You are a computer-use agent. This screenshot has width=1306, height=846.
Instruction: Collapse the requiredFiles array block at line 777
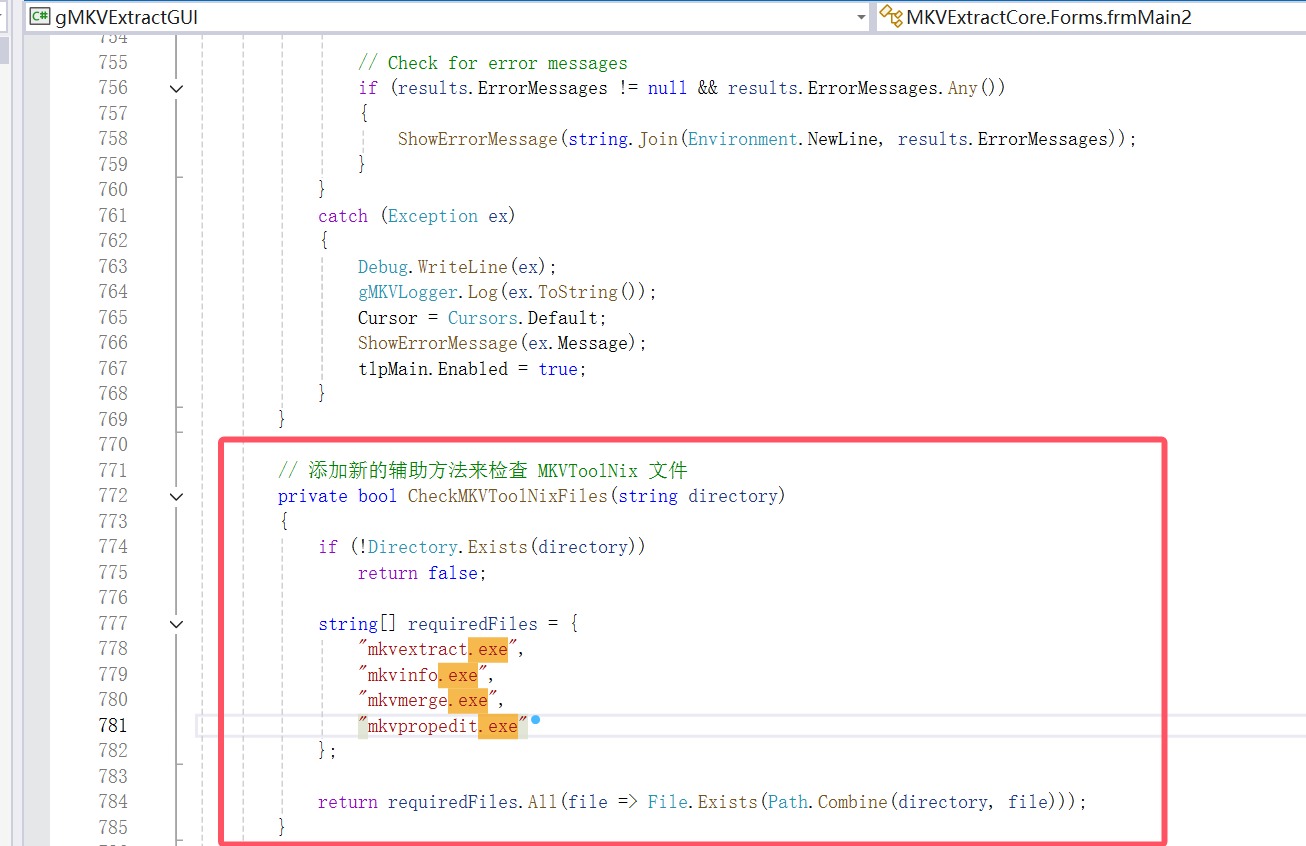[x=177, y=624]
